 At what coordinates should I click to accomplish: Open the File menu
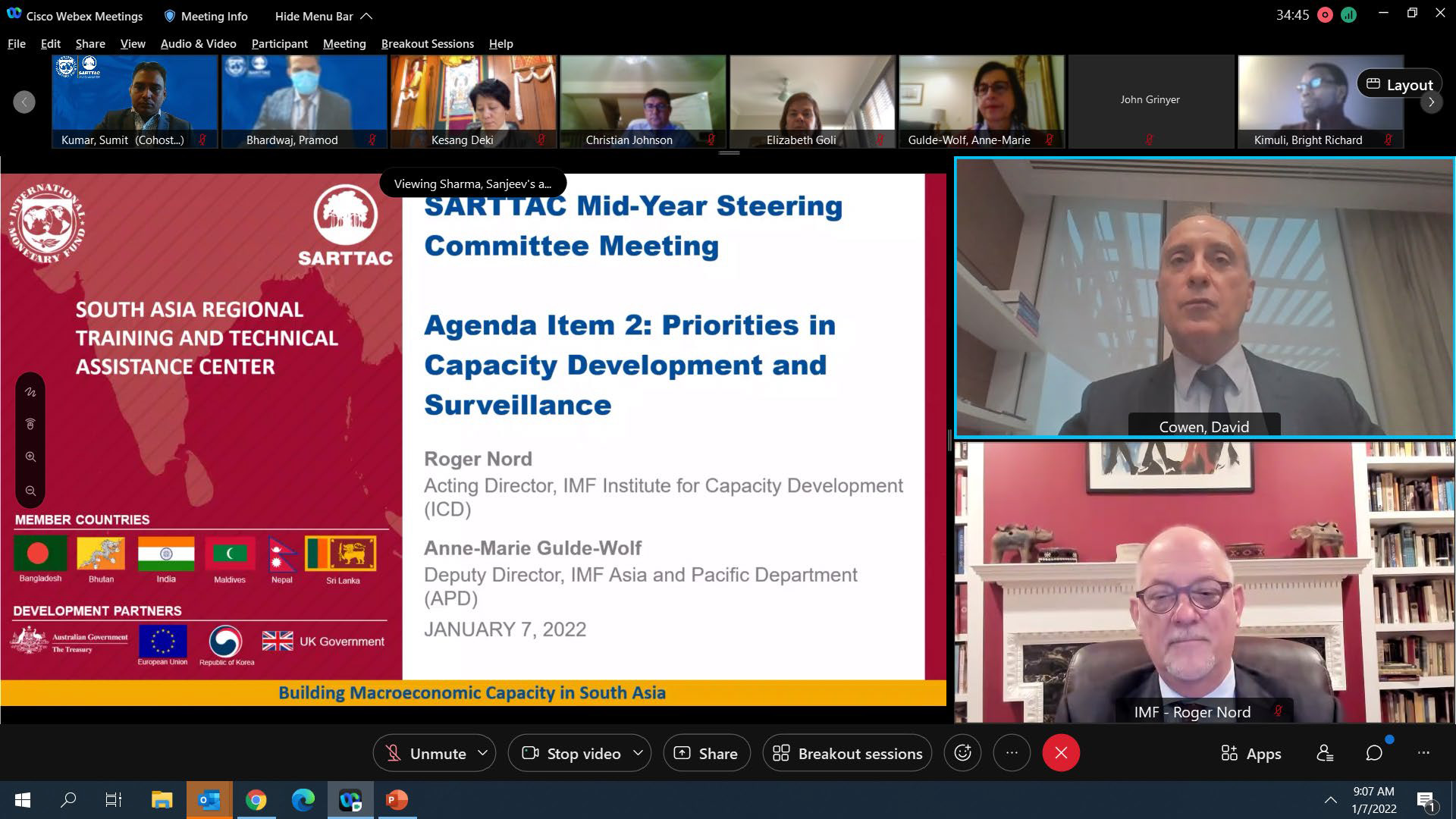(17, 44)
